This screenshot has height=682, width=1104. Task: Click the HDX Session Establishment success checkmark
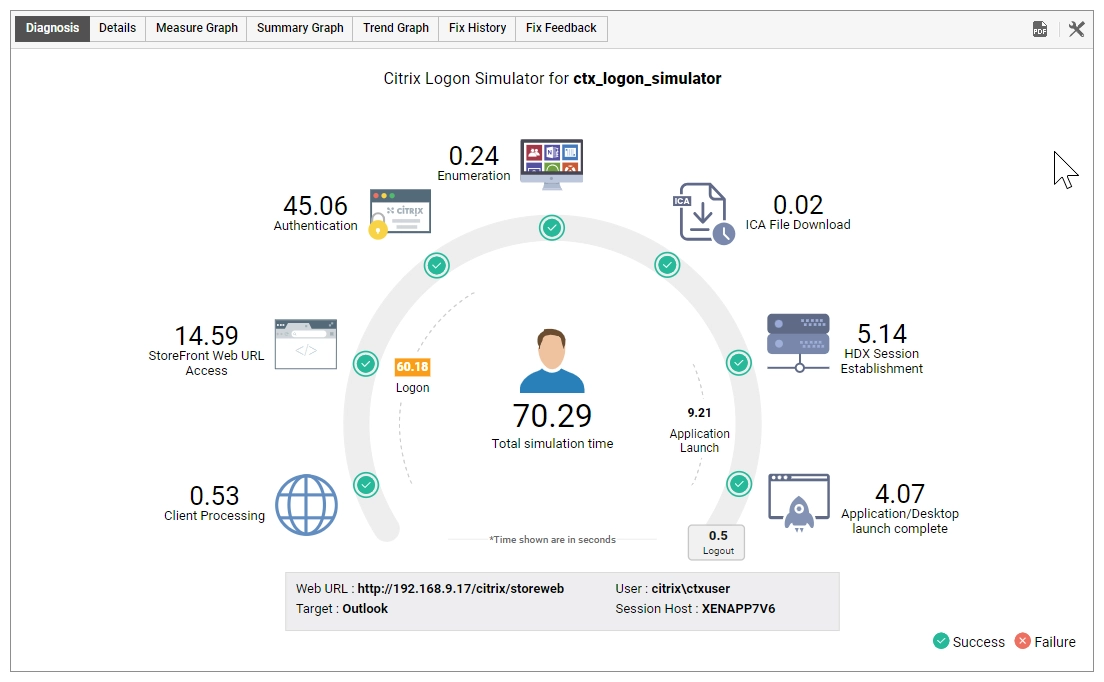point(739,362)
